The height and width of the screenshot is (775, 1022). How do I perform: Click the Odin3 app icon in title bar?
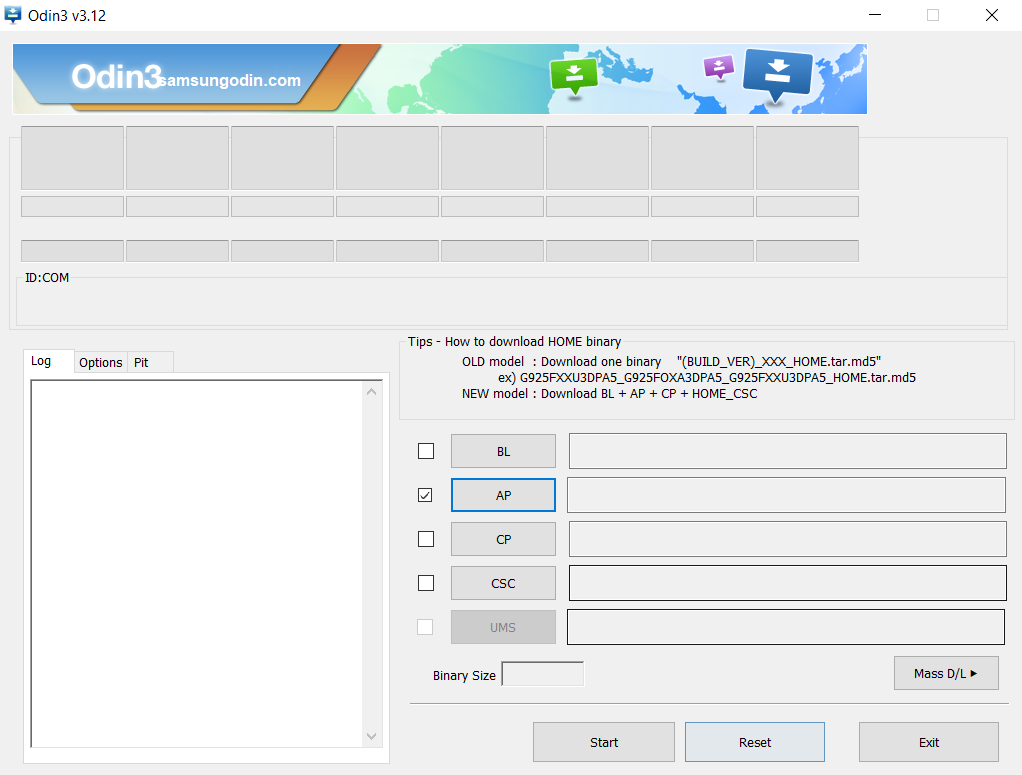click(12, 15)
